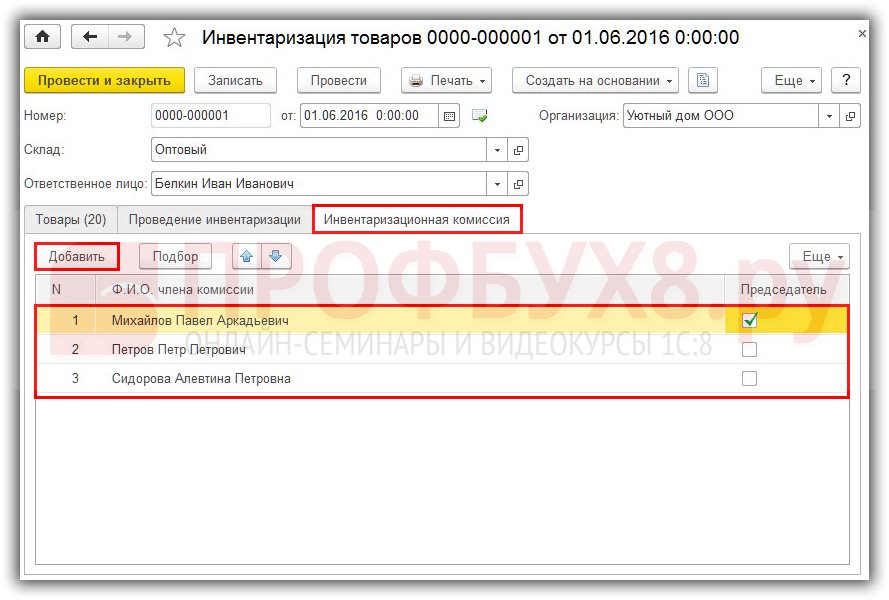
Task: Move commission member up with arrow
Action: click(246, 256)
